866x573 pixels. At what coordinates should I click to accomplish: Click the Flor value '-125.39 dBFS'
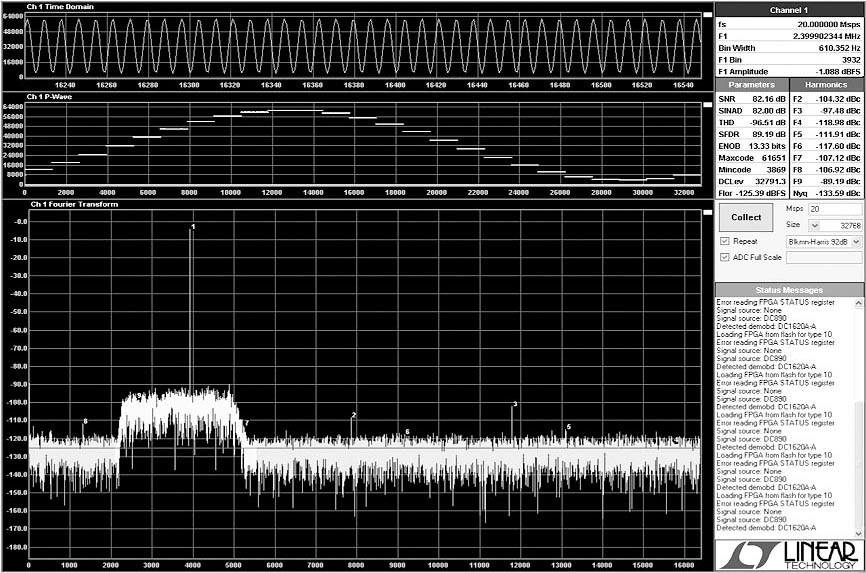coord(761,193)
